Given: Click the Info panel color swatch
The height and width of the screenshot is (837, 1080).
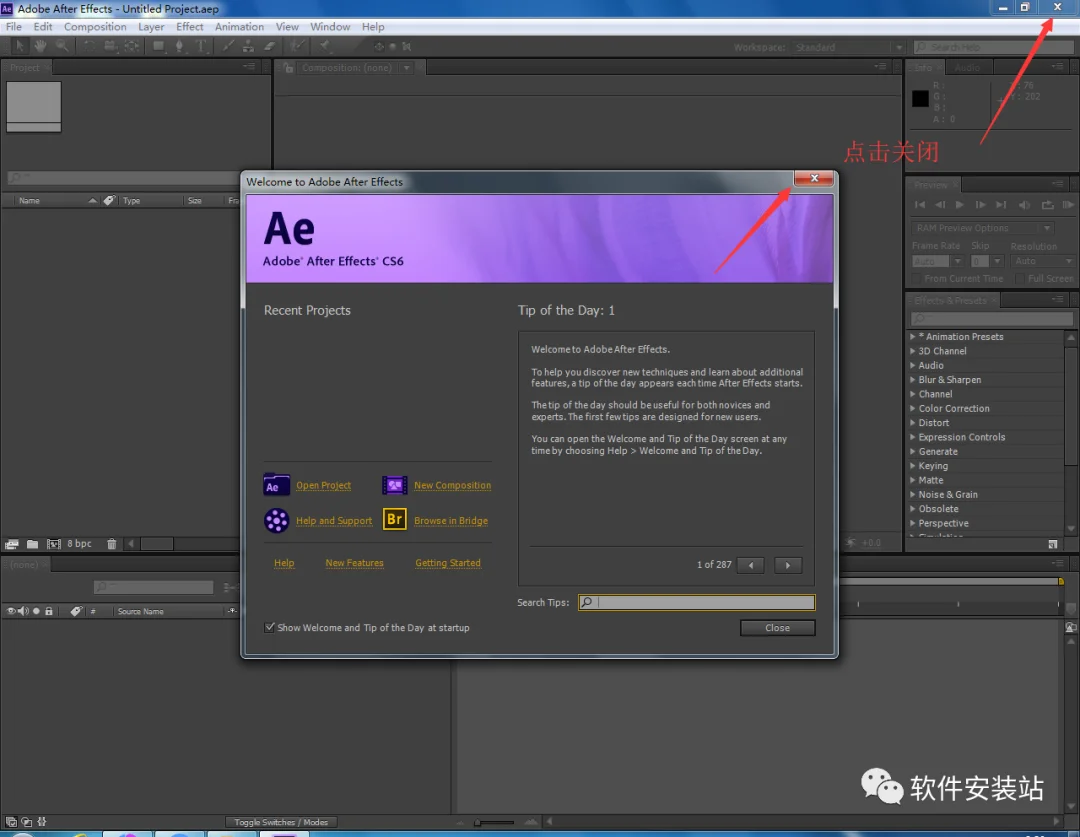Looking at the screenshot, I should pos(920,99).
